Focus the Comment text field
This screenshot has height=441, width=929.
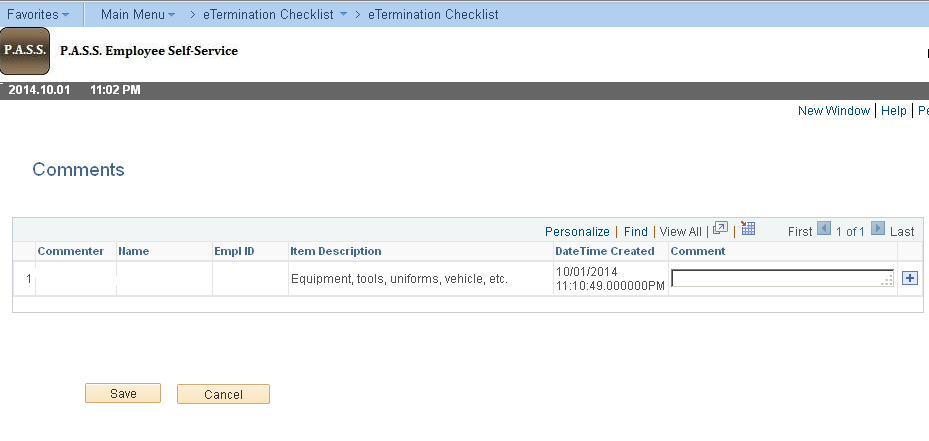(x=783, y=279)
